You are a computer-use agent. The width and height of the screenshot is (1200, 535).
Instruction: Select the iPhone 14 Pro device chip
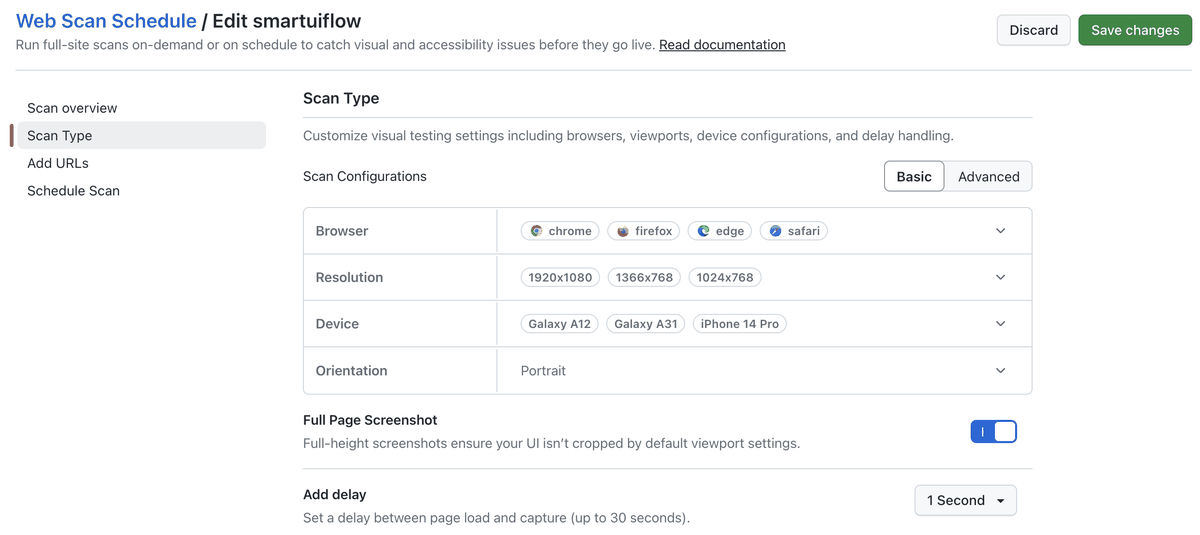coord(740,324)
